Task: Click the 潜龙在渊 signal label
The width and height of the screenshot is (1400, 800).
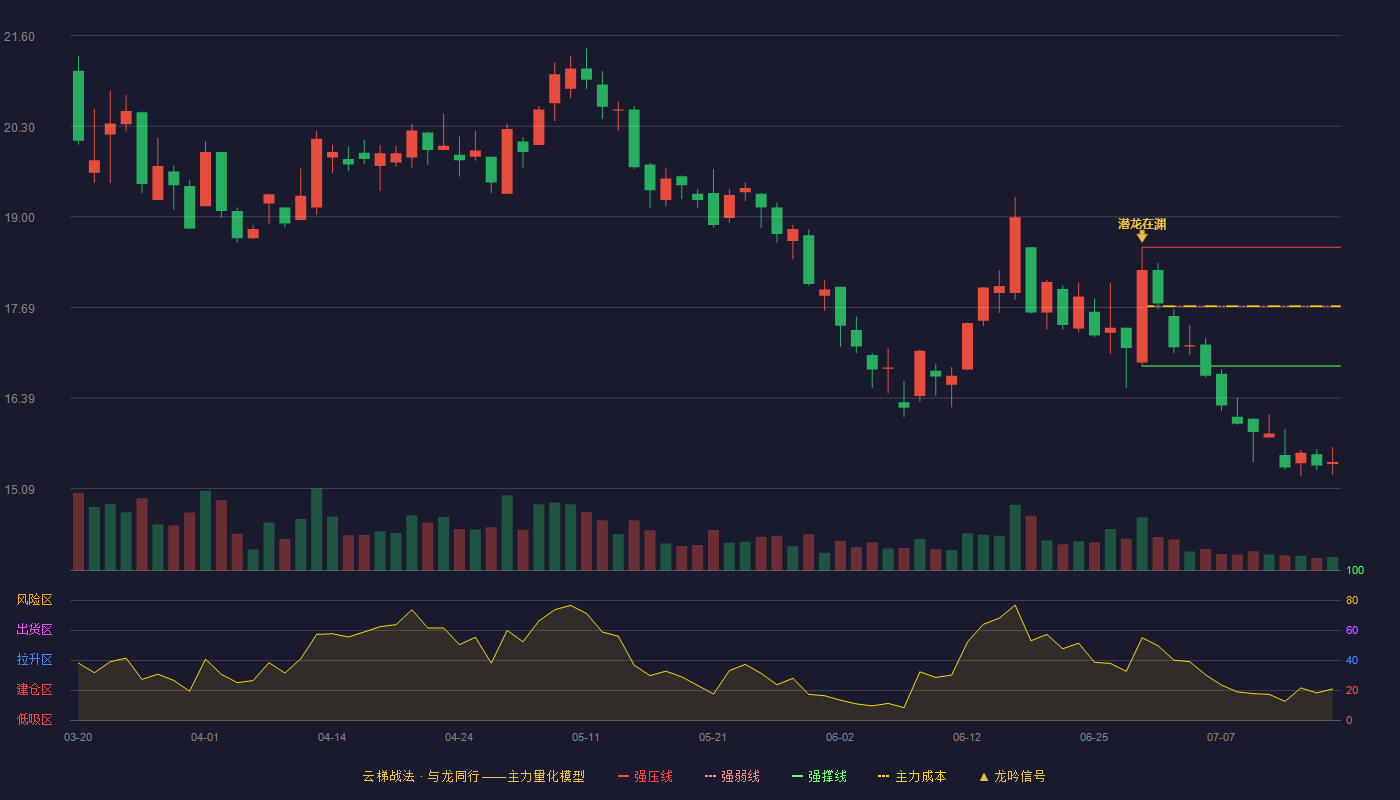Action: 1142,224
